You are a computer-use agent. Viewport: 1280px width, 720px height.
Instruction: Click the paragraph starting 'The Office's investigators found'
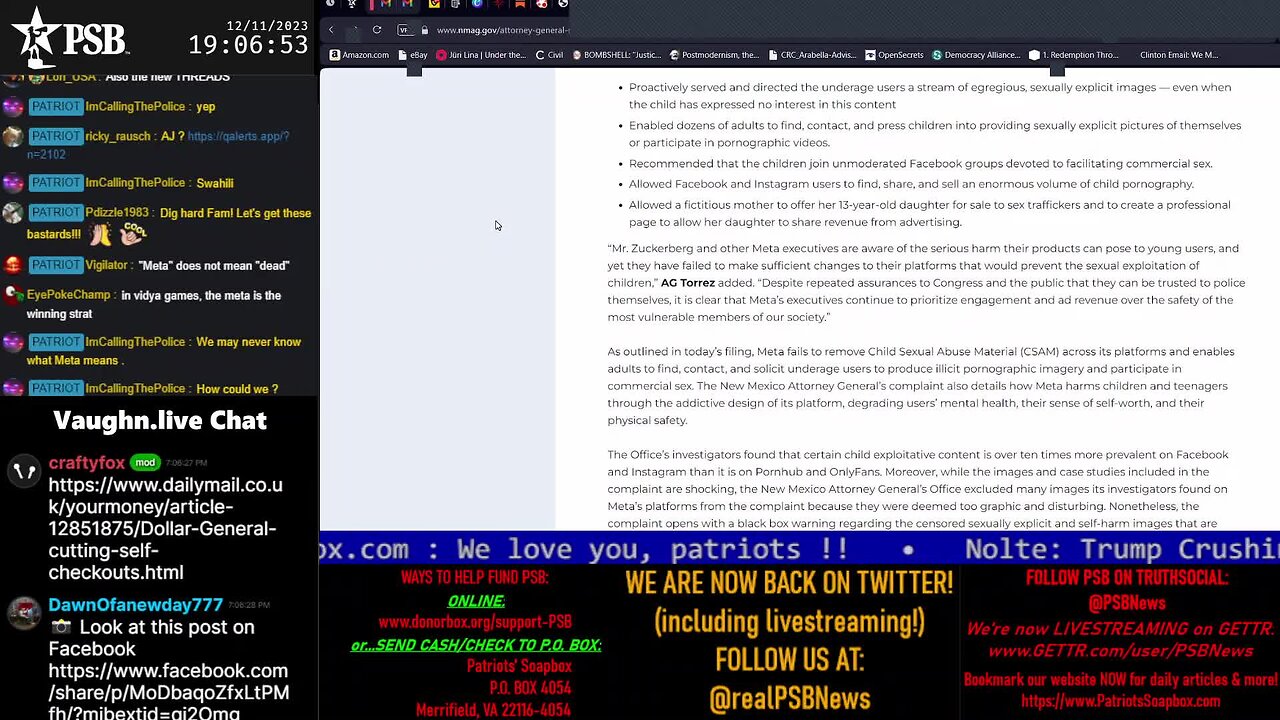click(x=918, y=489)
